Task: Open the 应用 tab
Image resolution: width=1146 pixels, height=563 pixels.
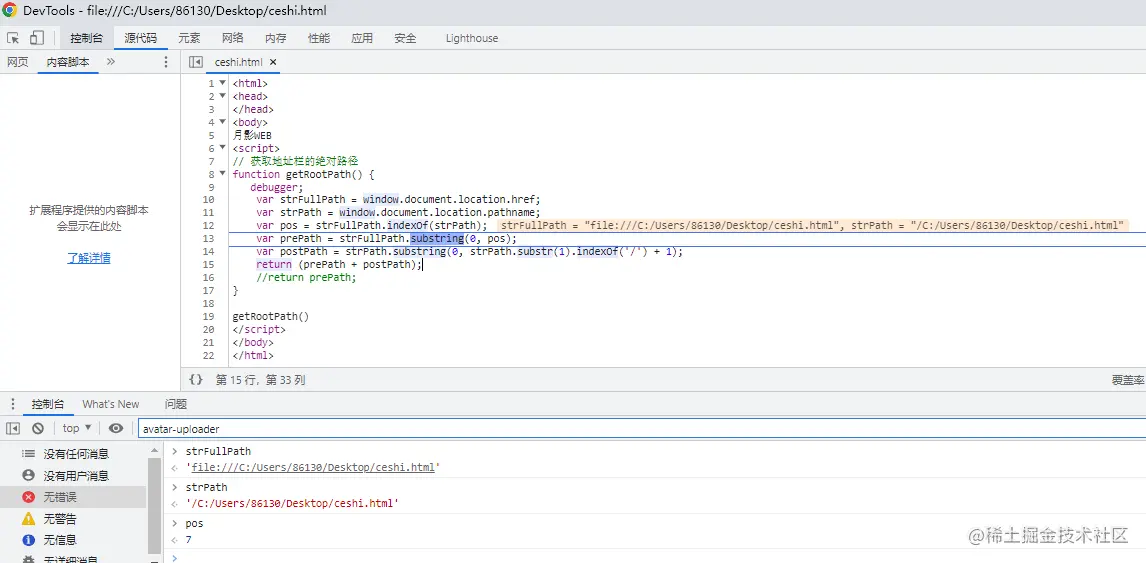Action: pyautogui.click(x=362, y=38)
